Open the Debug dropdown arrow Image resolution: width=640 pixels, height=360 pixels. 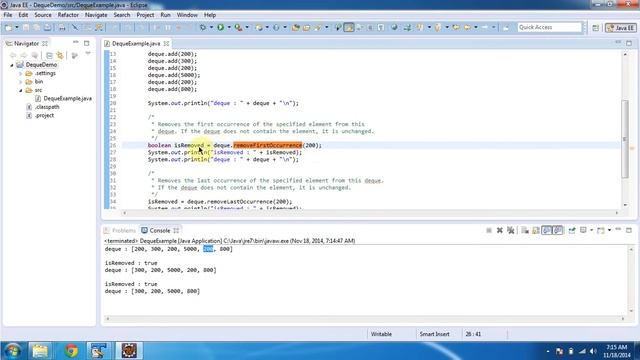tap(211, 27)
